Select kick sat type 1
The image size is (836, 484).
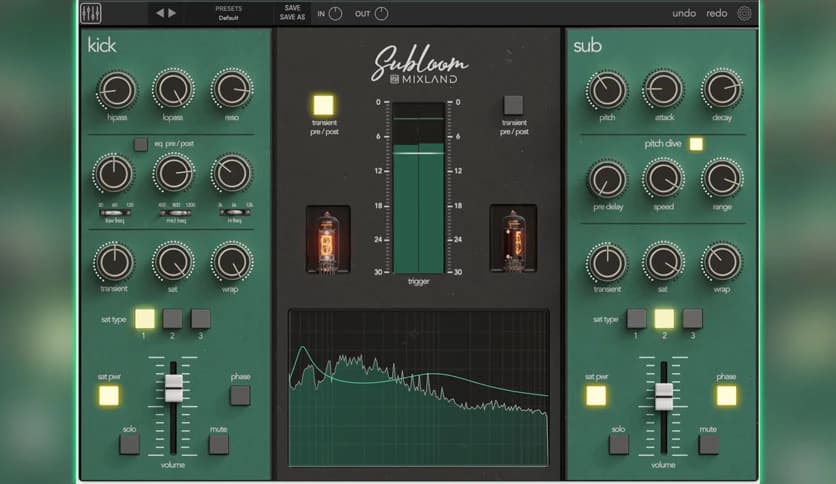coord(144,319)
